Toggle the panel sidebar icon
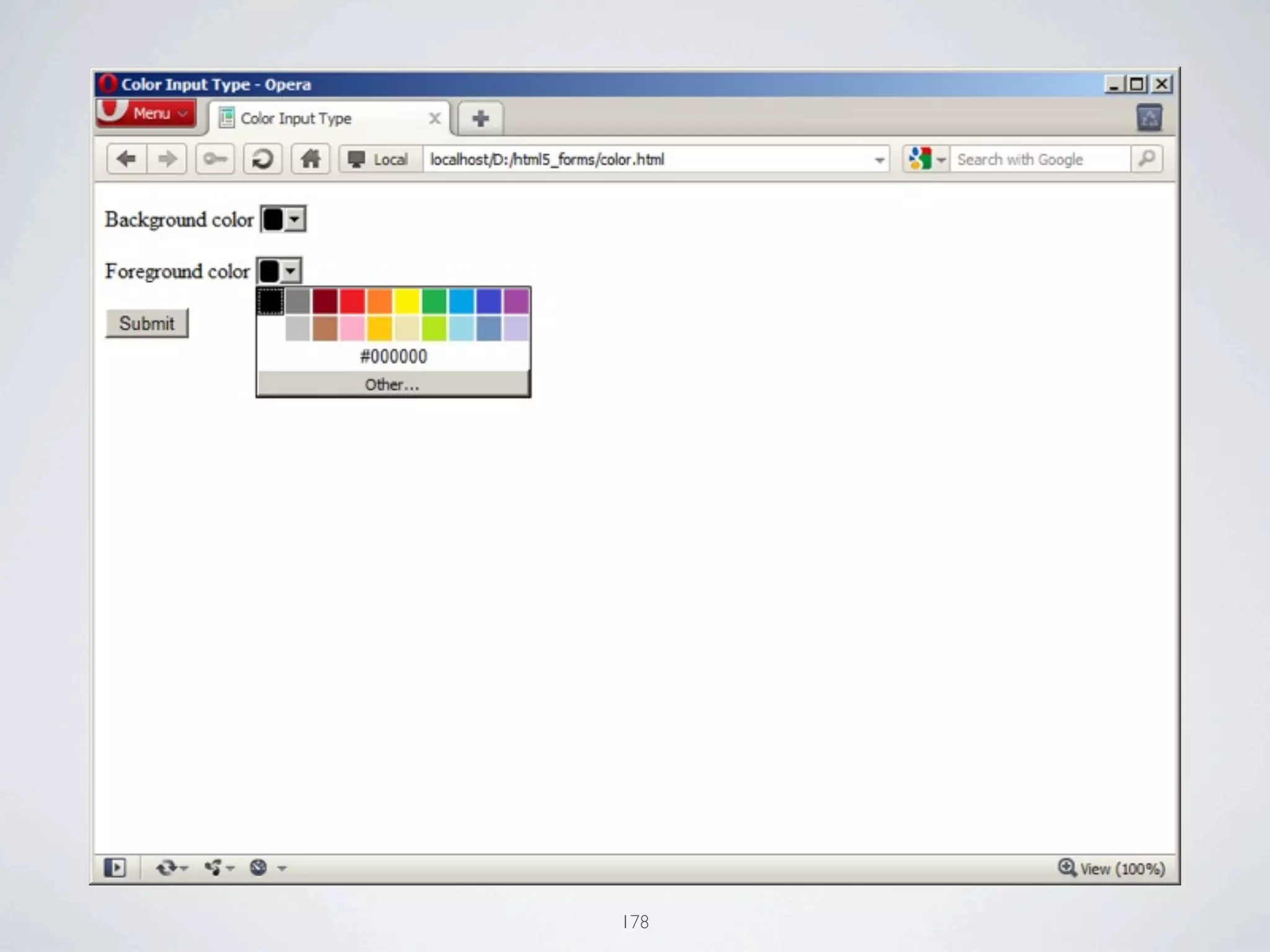 point(115,867)
